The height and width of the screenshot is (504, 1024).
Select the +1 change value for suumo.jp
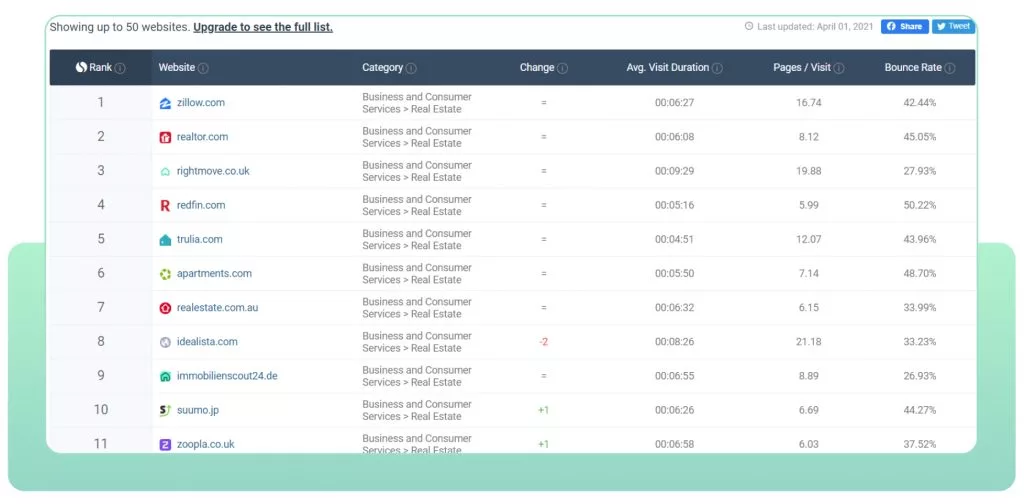(543, 410)
